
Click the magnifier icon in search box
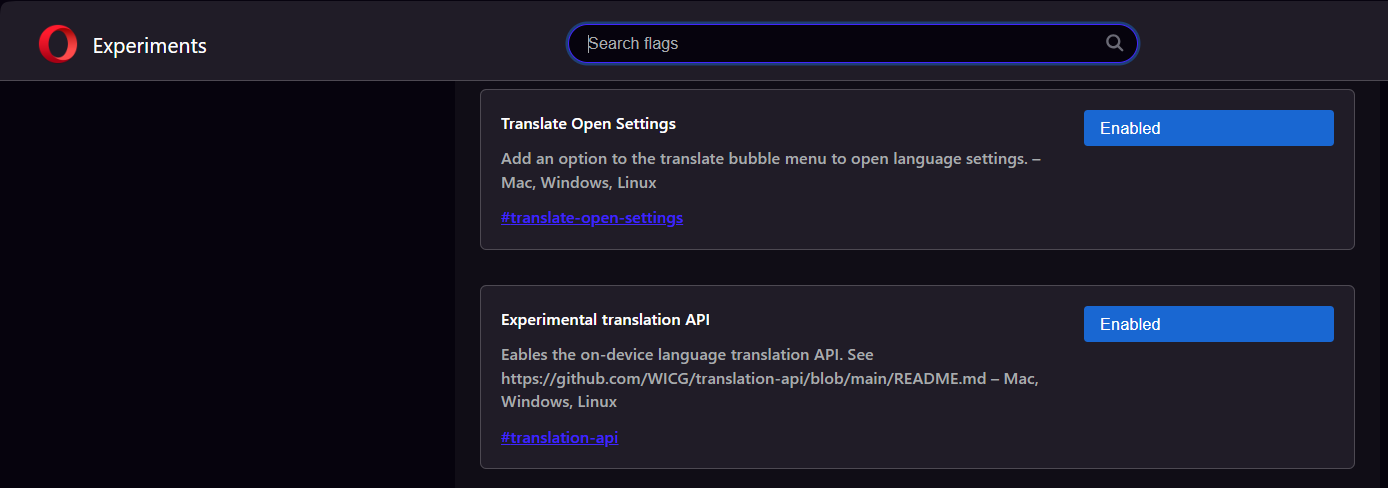(1114, 43)
